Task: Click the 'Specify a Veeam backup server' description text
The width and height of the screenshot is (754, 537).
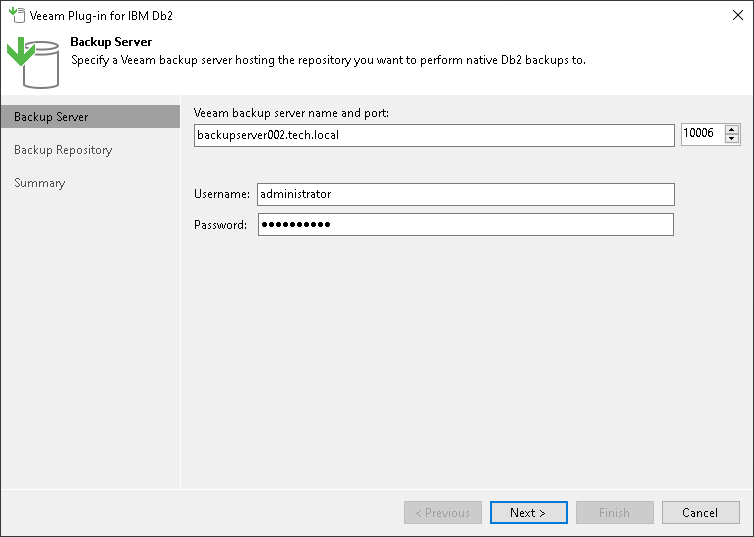Action: click(x=328, y=60)
